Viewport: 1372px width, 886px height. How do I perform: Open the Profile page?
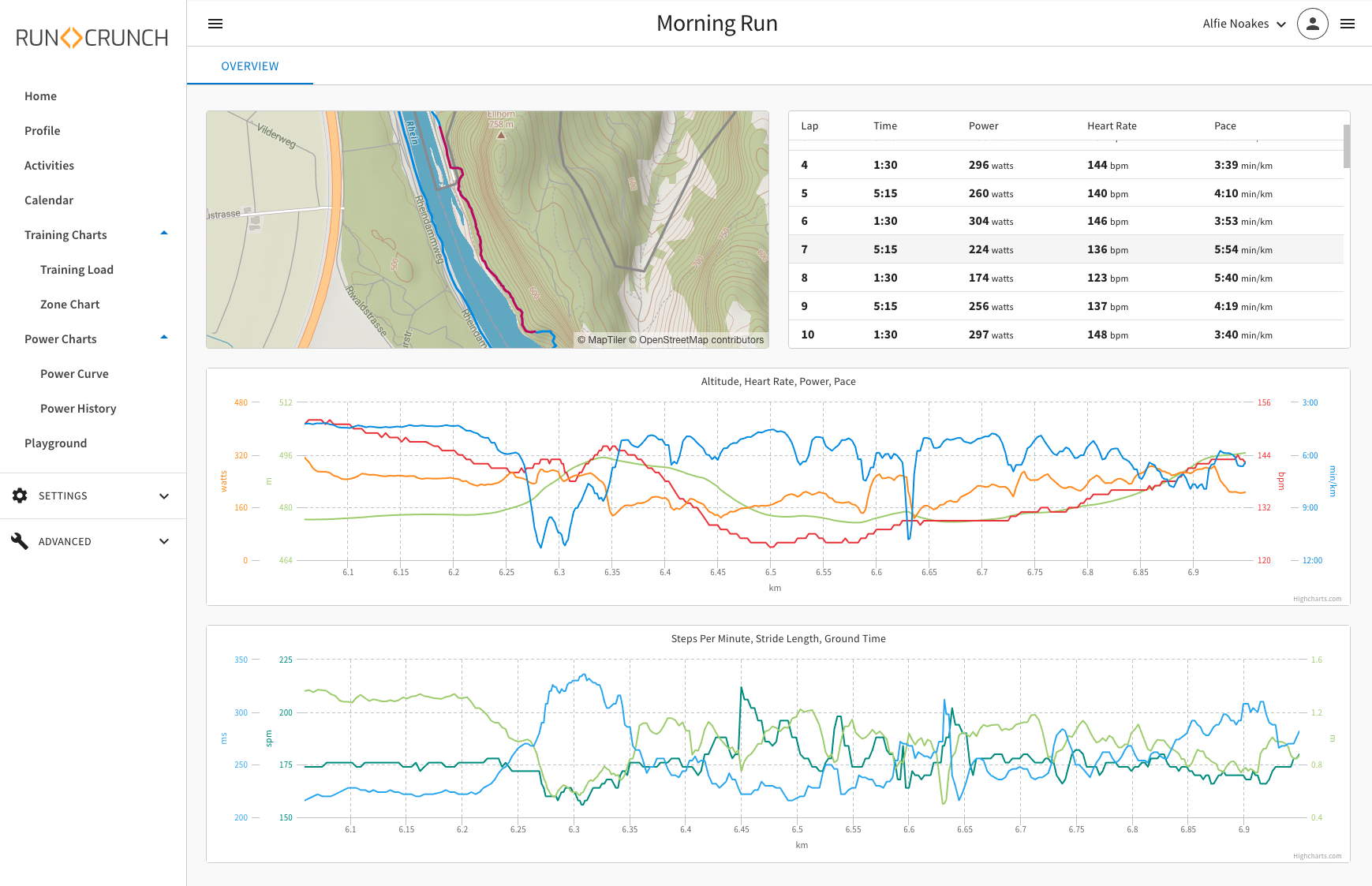pyautogui.click(x=43, y=131)
